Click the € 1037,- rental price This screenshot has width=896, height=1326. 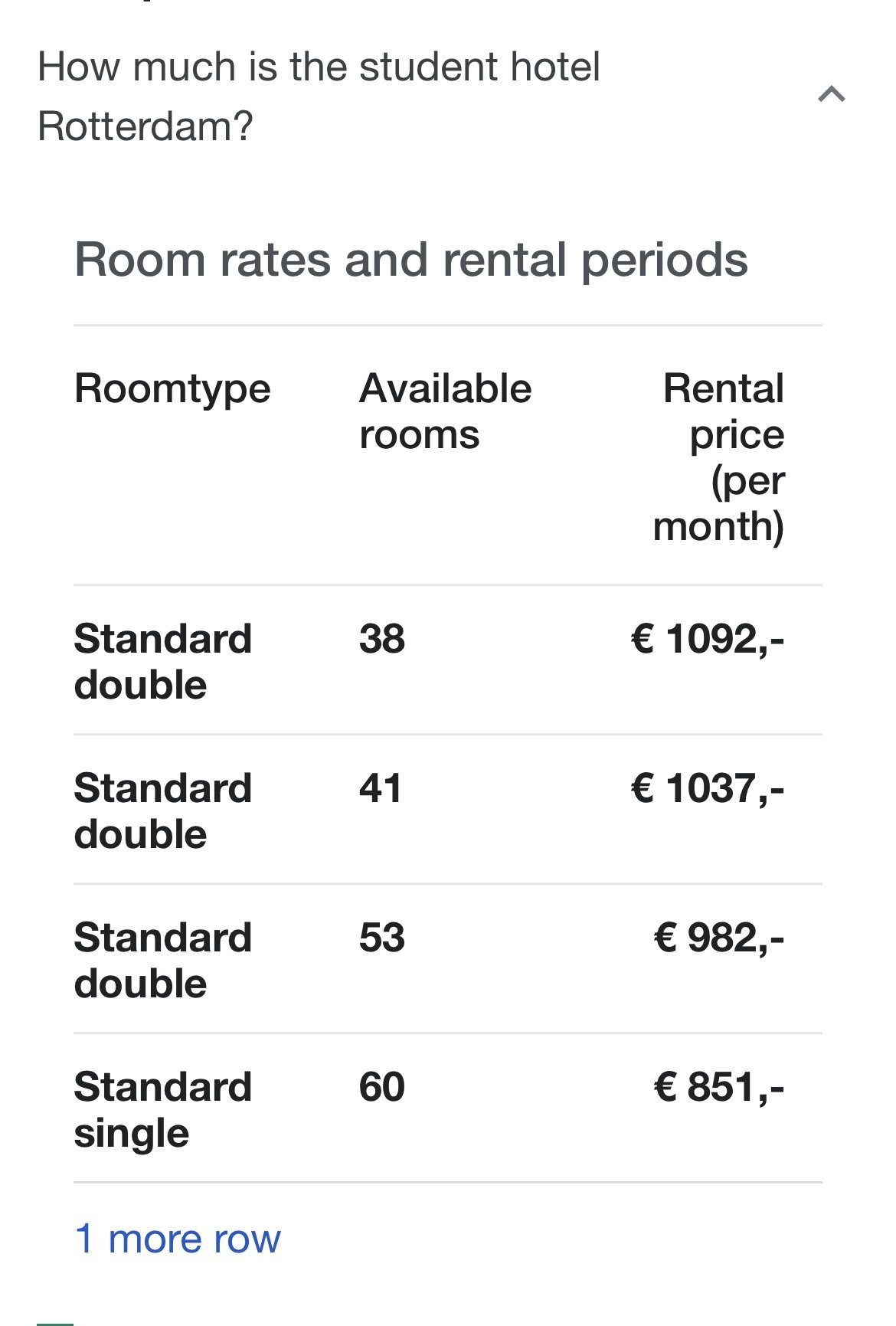(707, 787)
